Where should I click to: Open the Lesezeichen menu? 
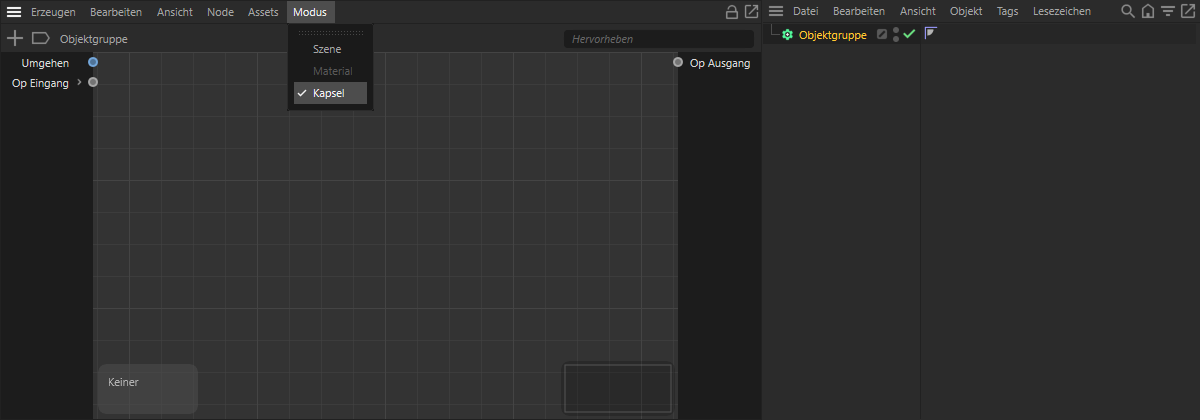pos(1061,12)
